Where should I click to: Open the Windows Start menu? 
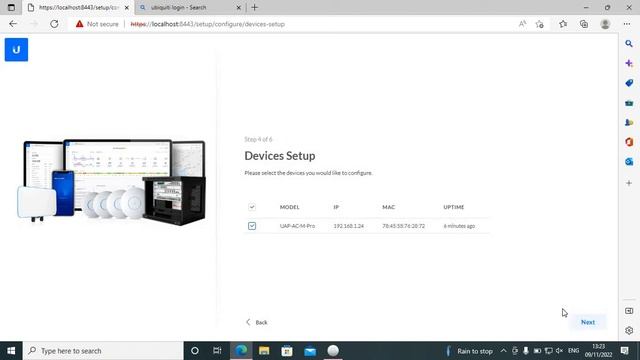pos(11,351)
